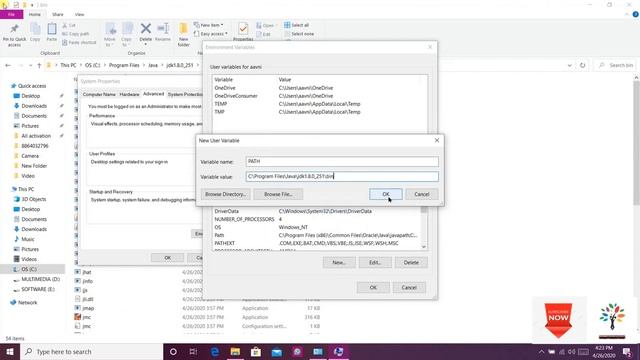Open the Home ribbon tab
This screenshot has width=640, height=360.
point(35,14)
